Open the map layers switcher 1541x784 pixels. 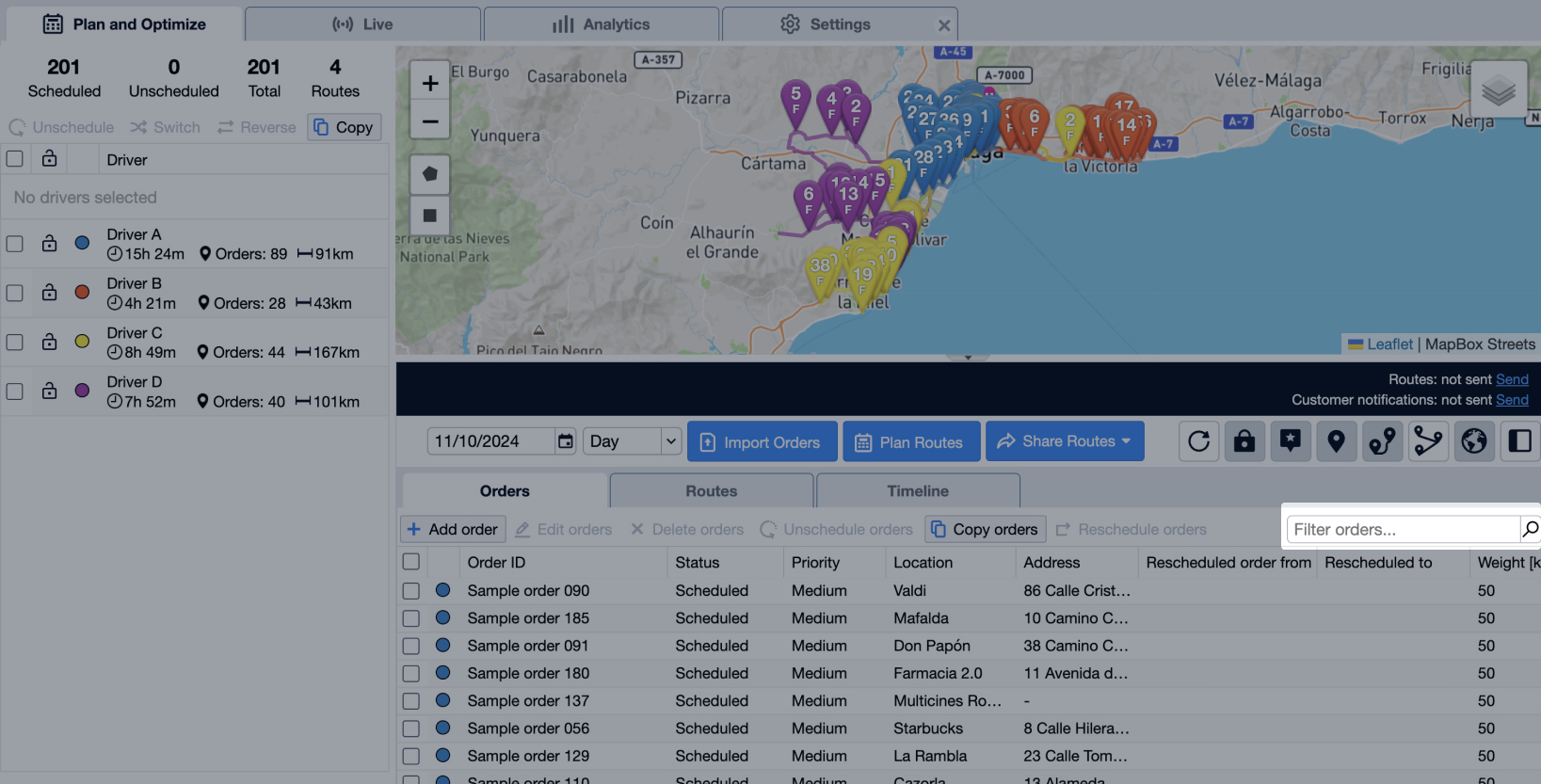(1498, 90)
